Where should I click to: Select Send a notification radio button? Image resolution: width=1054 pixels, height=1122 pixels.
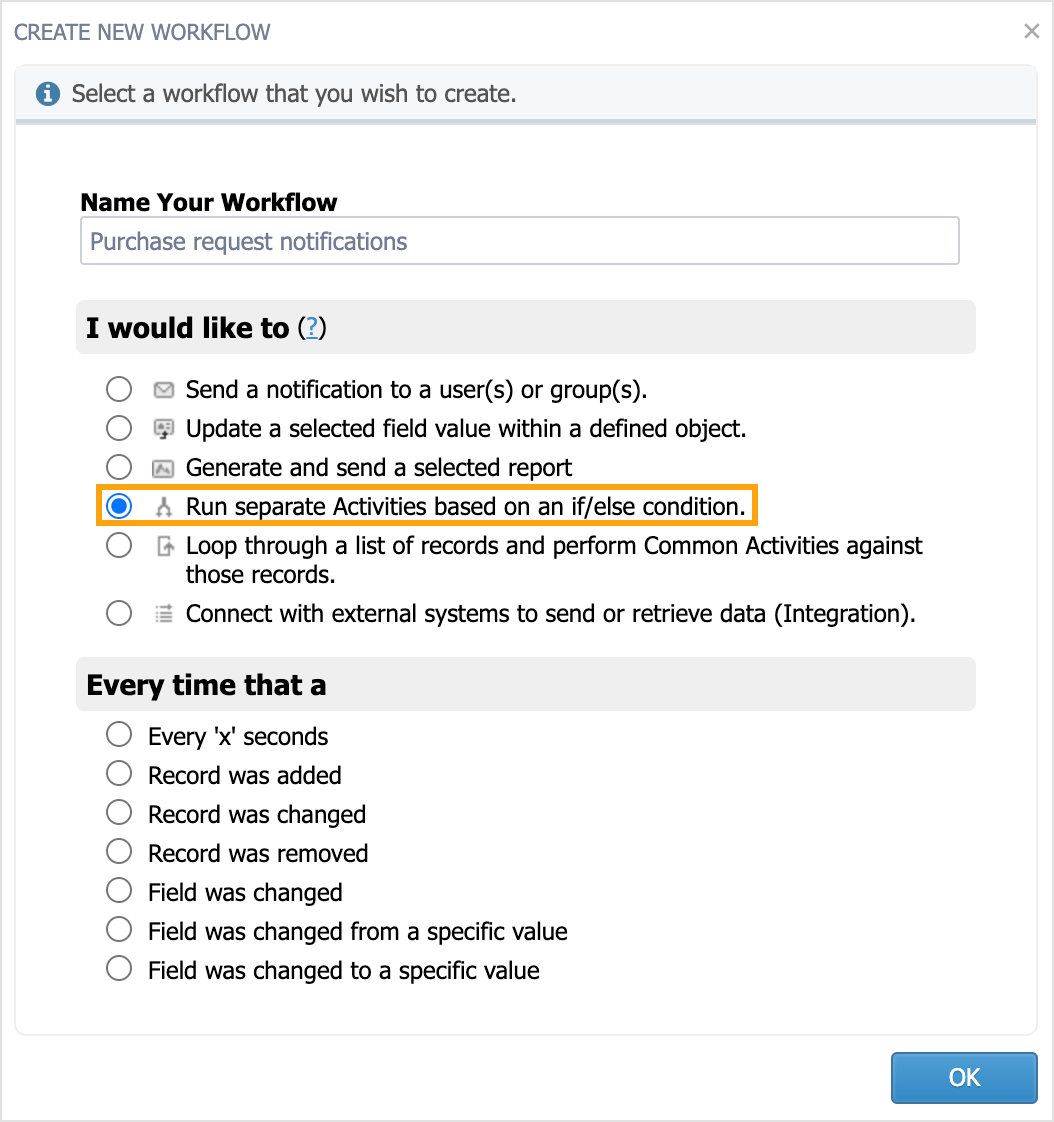click(119, 389)
